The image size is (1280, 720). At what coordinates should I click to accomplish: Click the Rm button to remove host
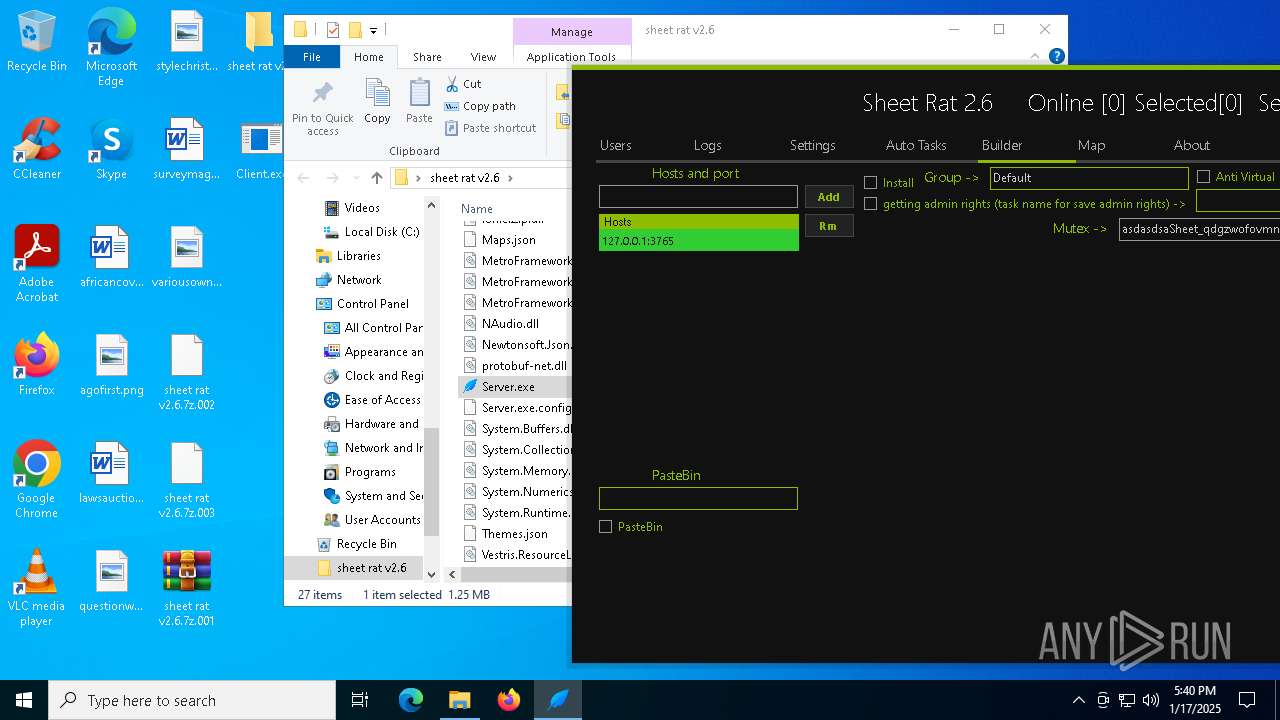pos(829,226)
